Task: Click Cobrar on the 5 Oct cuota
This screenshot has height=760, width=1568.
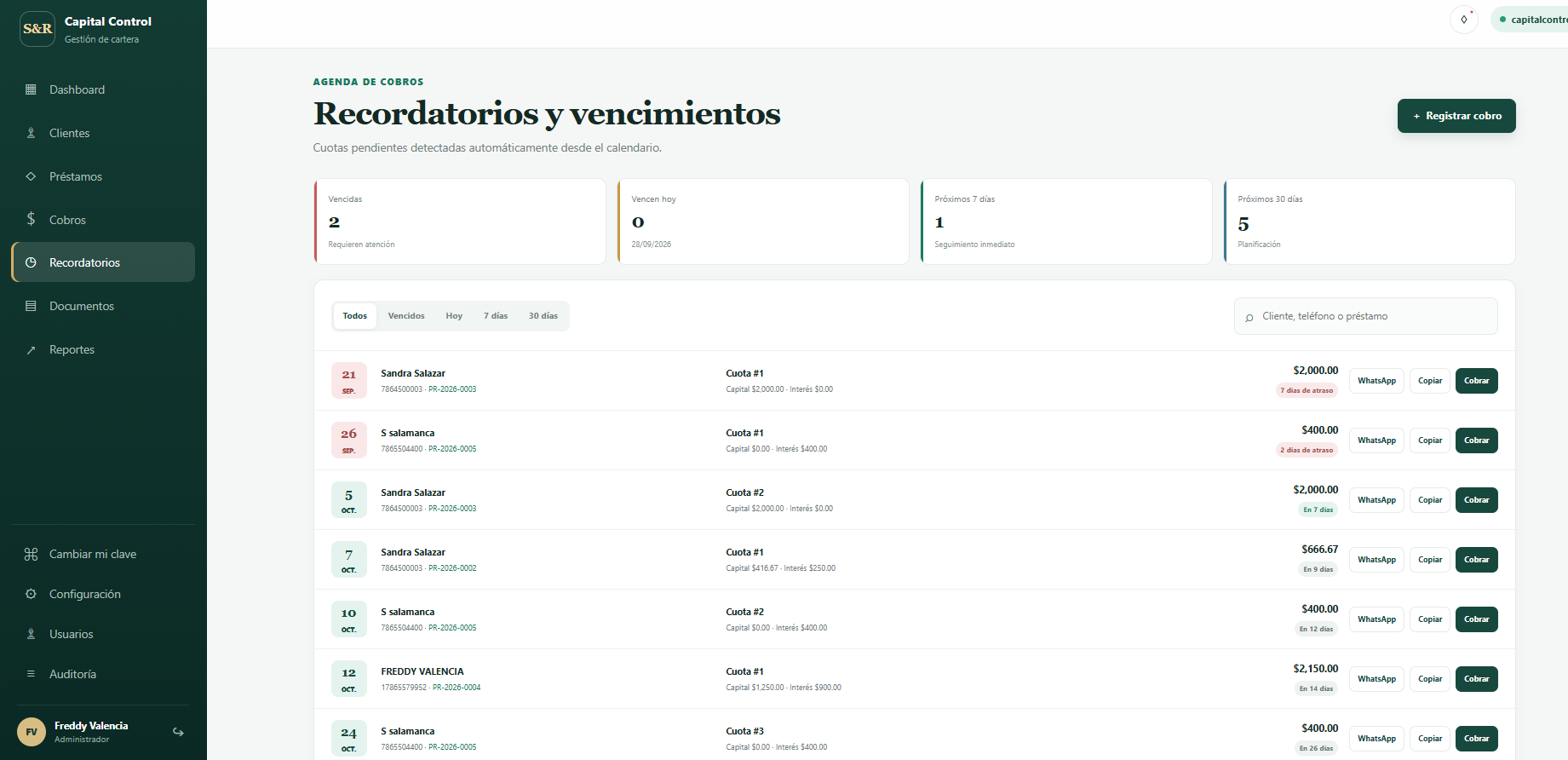Action: pyautogui.click(x=1477, y=500)
